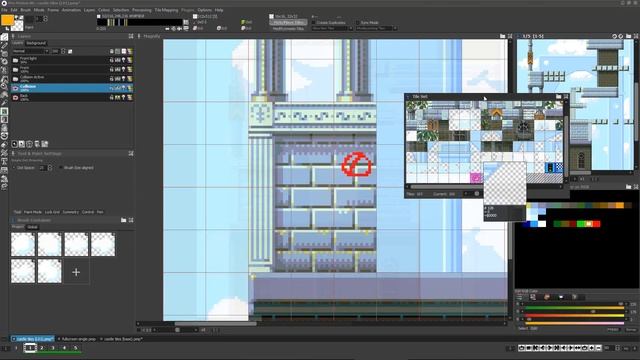This screenshot has width=640, height=360.
Task: Click the middle red-to-yellow color slider
Action: click(x=574, y=316)
